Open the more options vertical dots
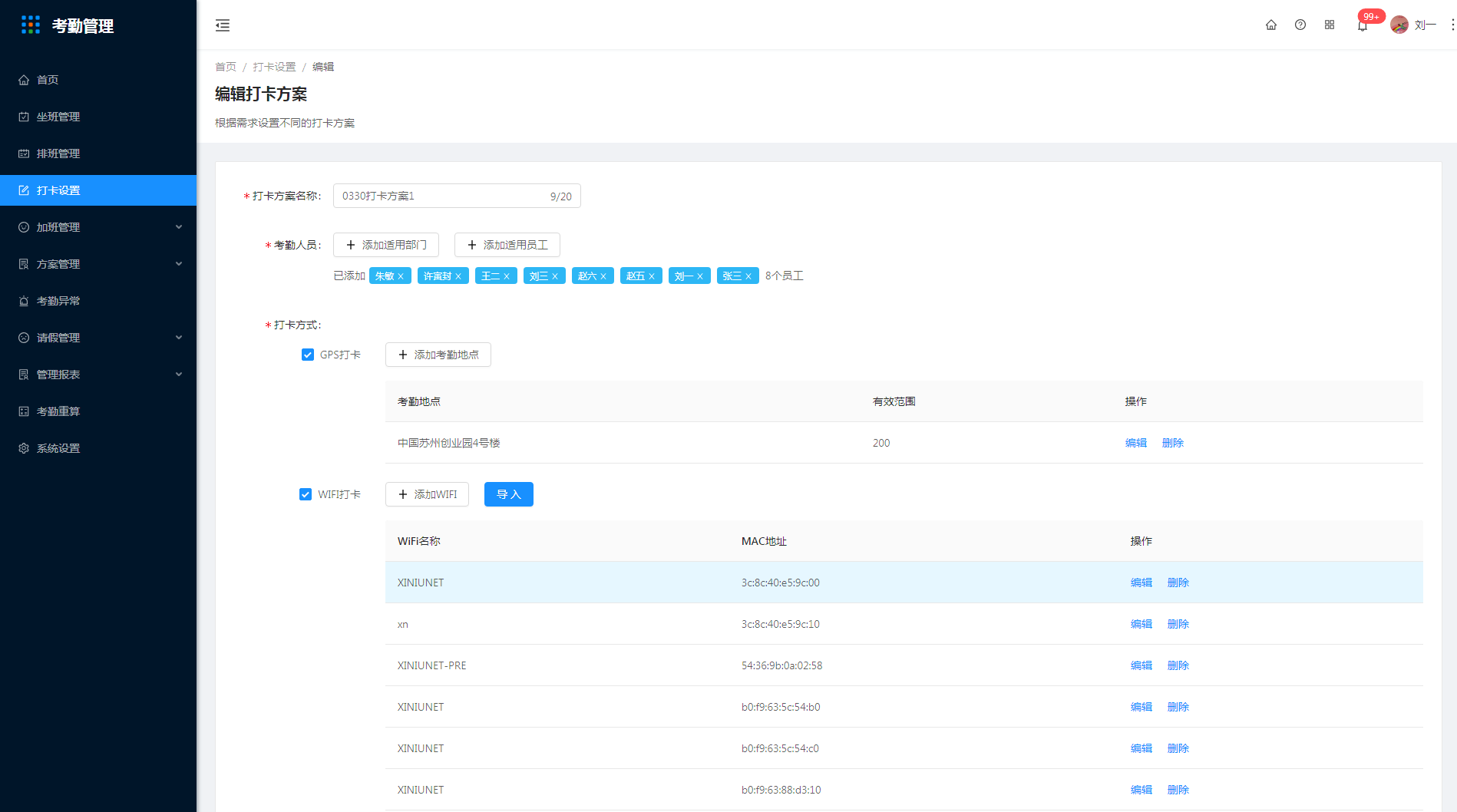Image resolution: width=1457 pixels, height=812 pixels. pos(1452,25)
